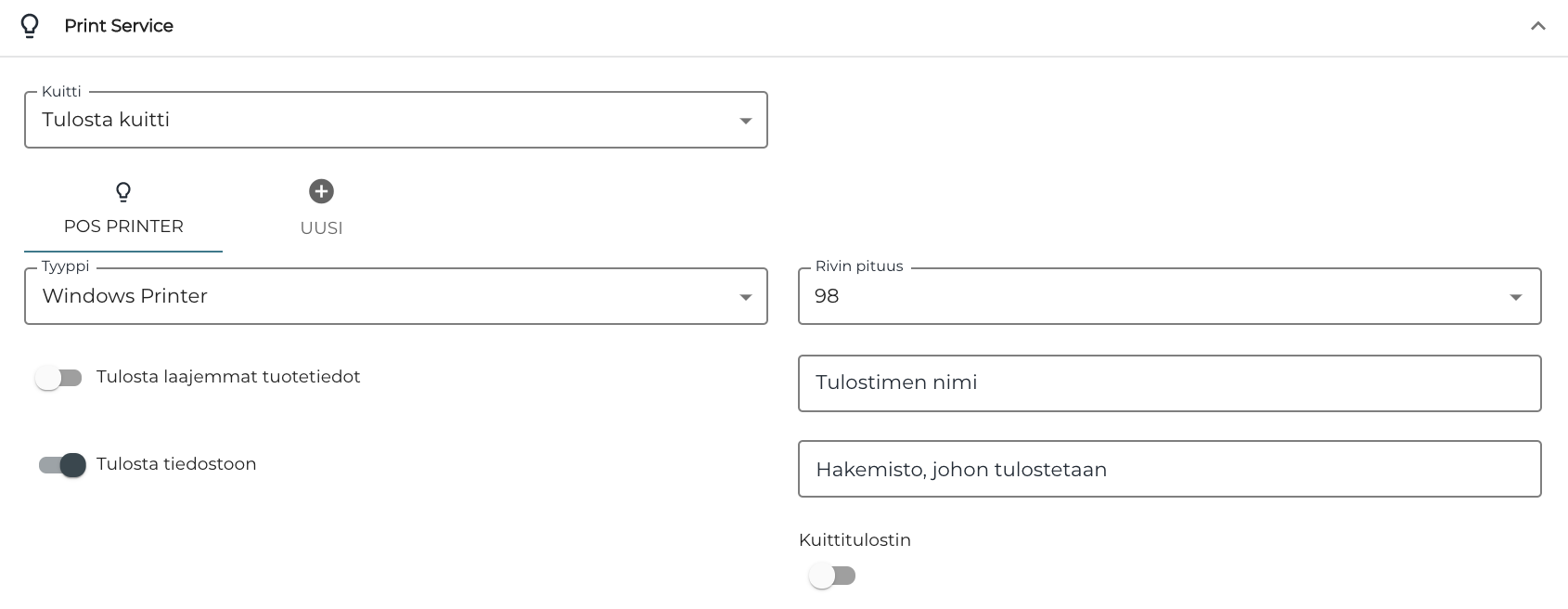1568x609 pixels.
Task: Change the line length value 98
Action: [1169, 296]
